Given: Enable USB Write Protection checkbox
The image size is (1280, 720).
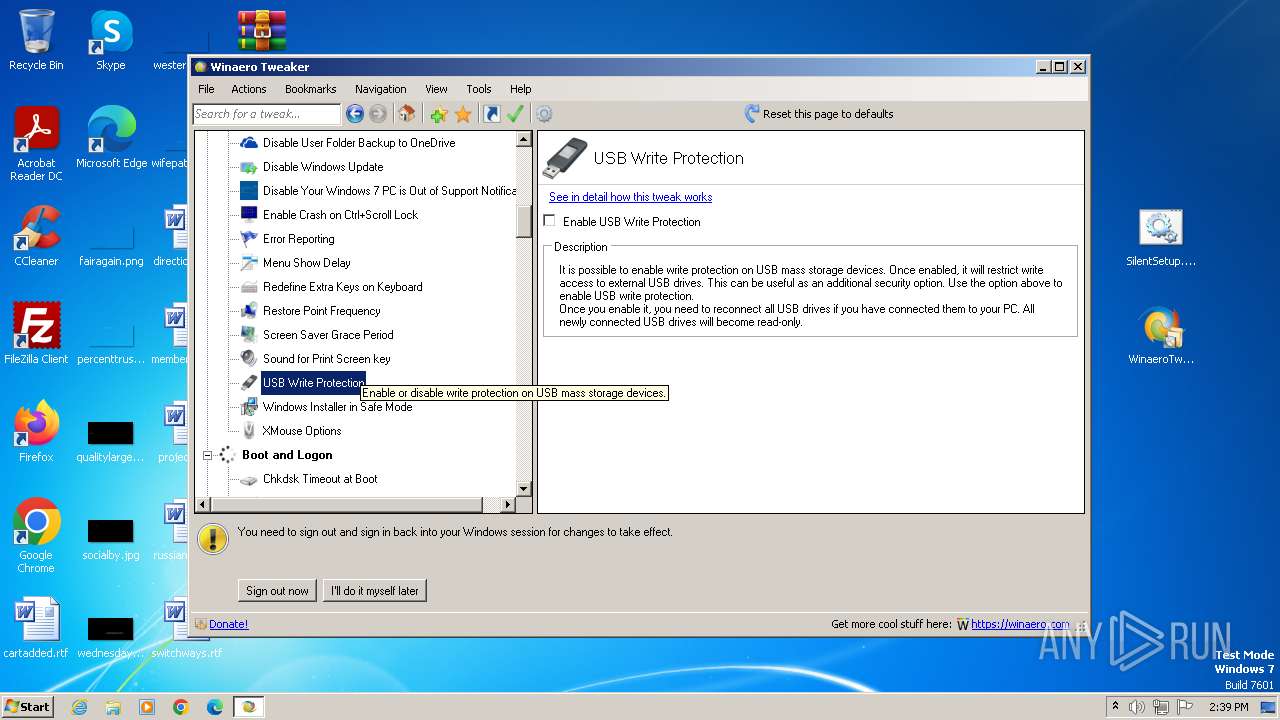Looking at the screenshot, I should pos(549,221).
